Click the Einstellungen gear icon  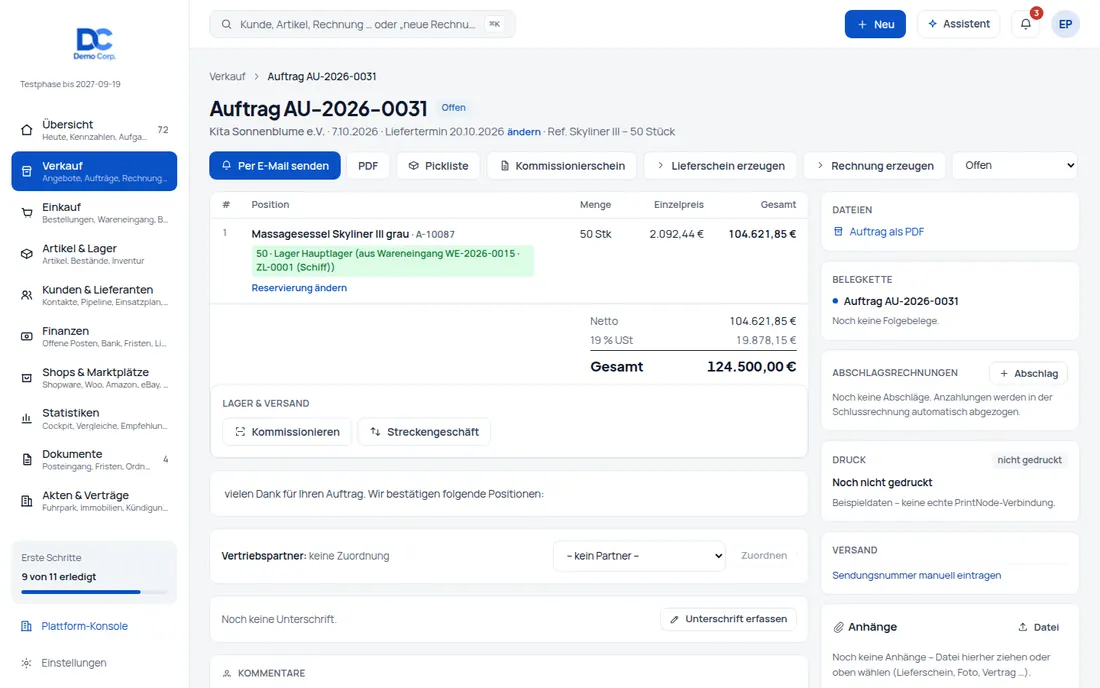point(27,663)
